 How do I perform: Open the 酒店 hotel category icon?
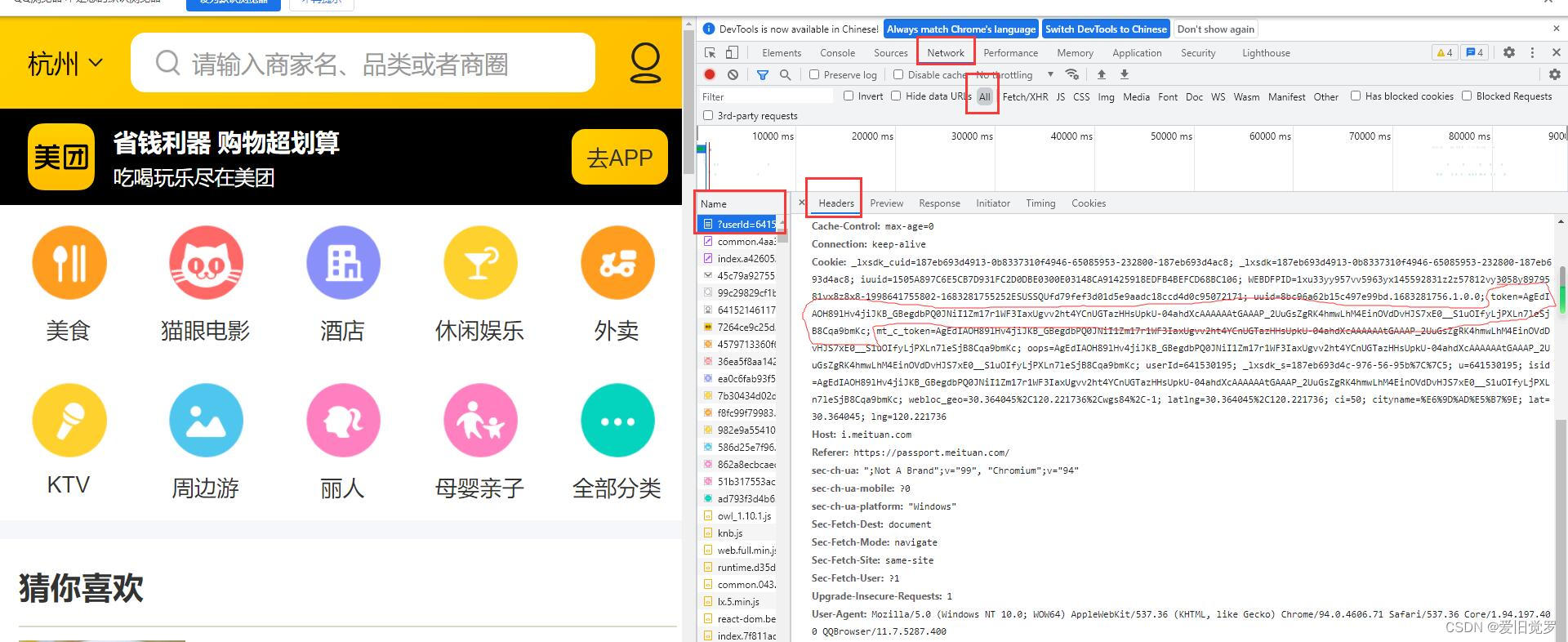(343, 263)
